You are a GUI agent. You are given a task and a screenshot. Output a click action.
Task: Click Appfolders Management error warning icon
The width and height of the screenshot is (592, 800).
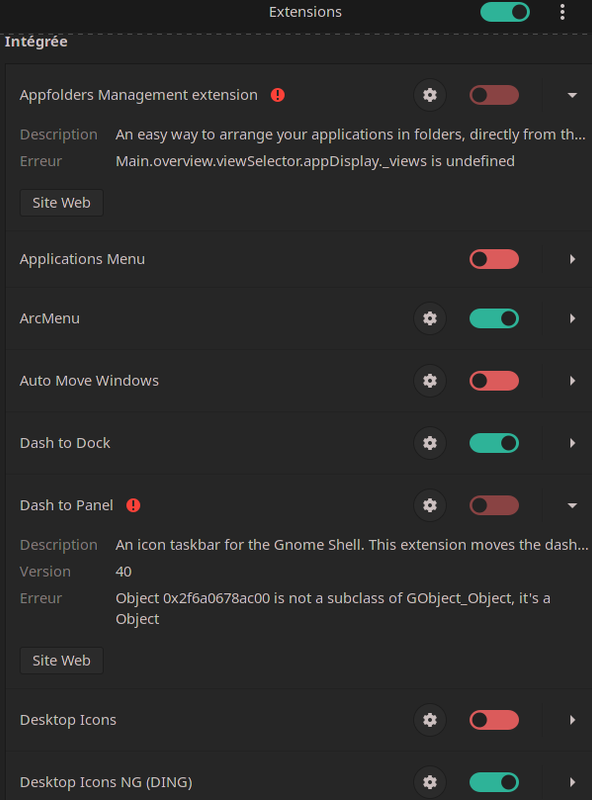278,95
